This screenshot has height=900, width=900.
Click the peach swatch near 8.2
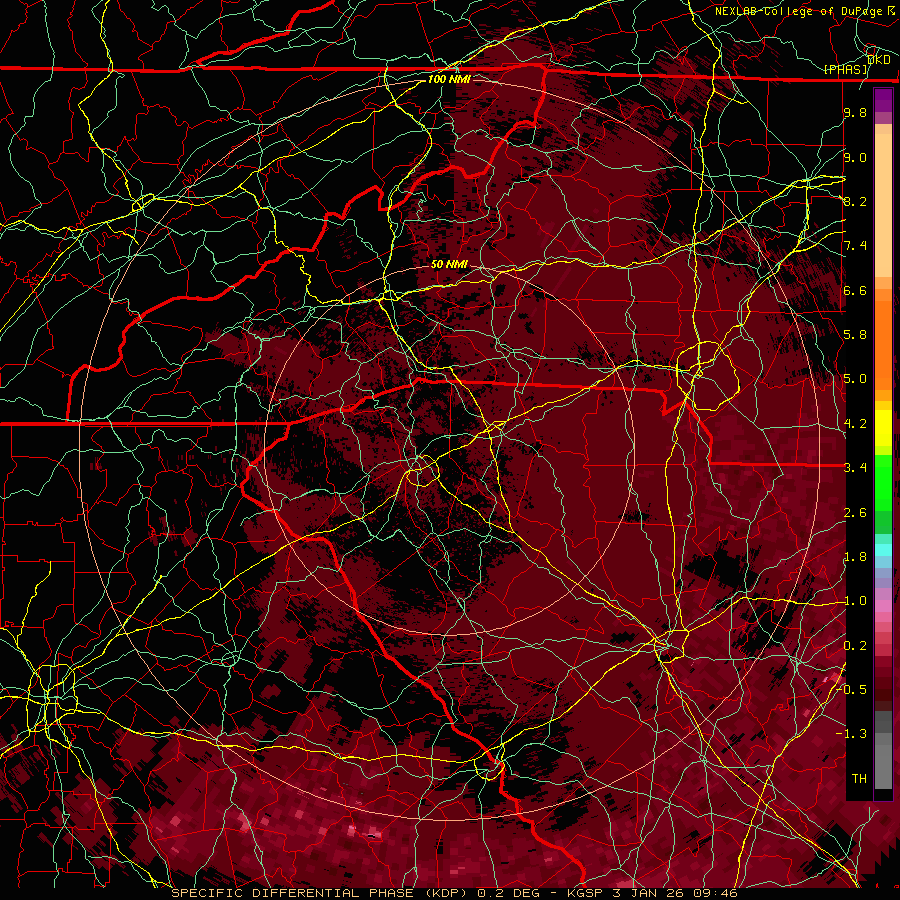click(x=883, y=205)
